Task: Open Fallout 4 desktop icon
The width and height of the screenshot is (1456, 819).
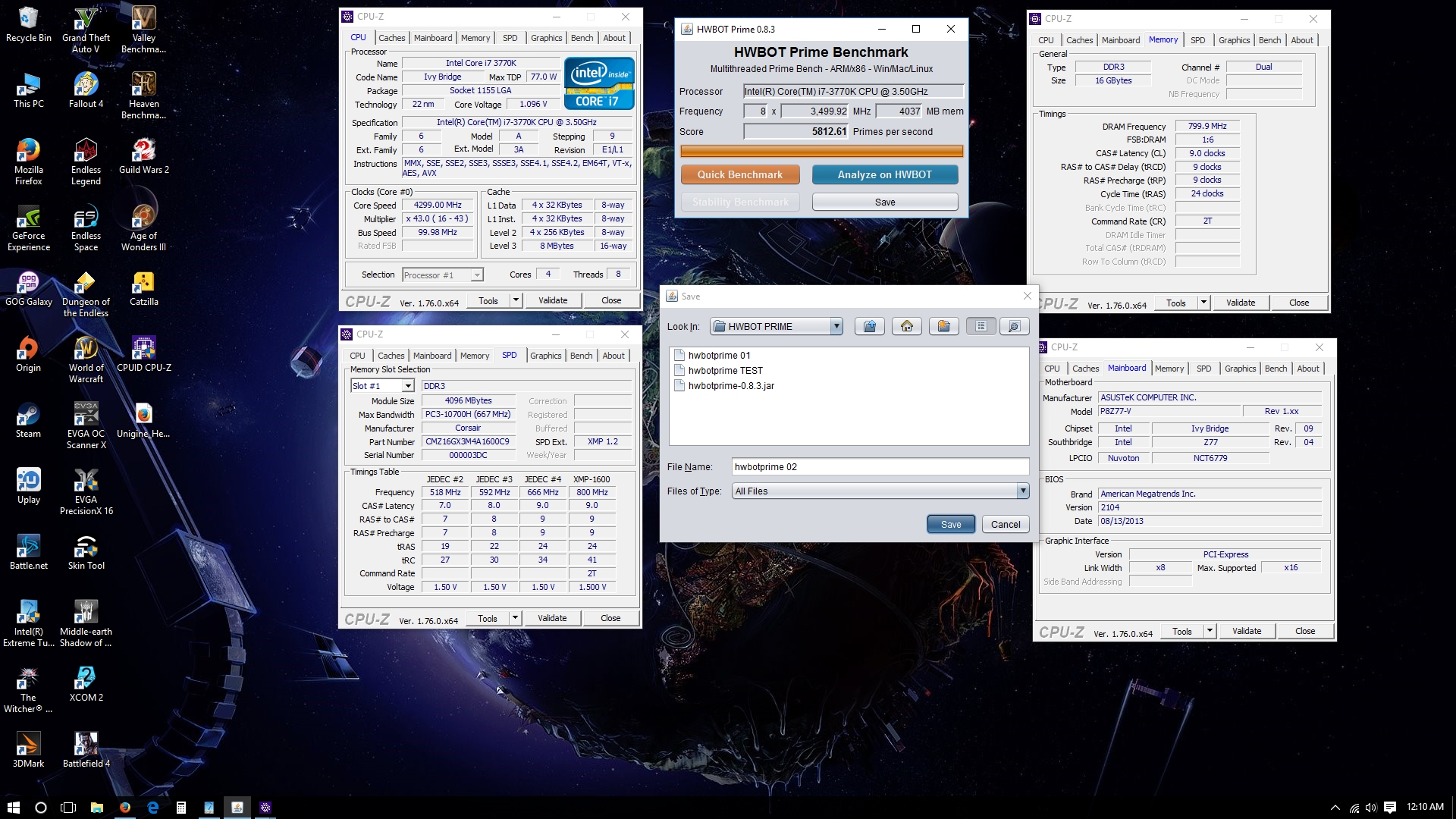Action: coord(86,90)
